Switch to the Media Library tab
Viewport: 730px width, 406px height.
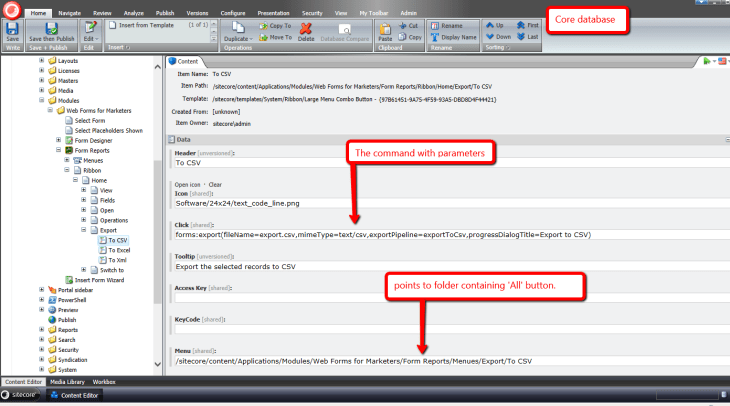tap(67, 382)
